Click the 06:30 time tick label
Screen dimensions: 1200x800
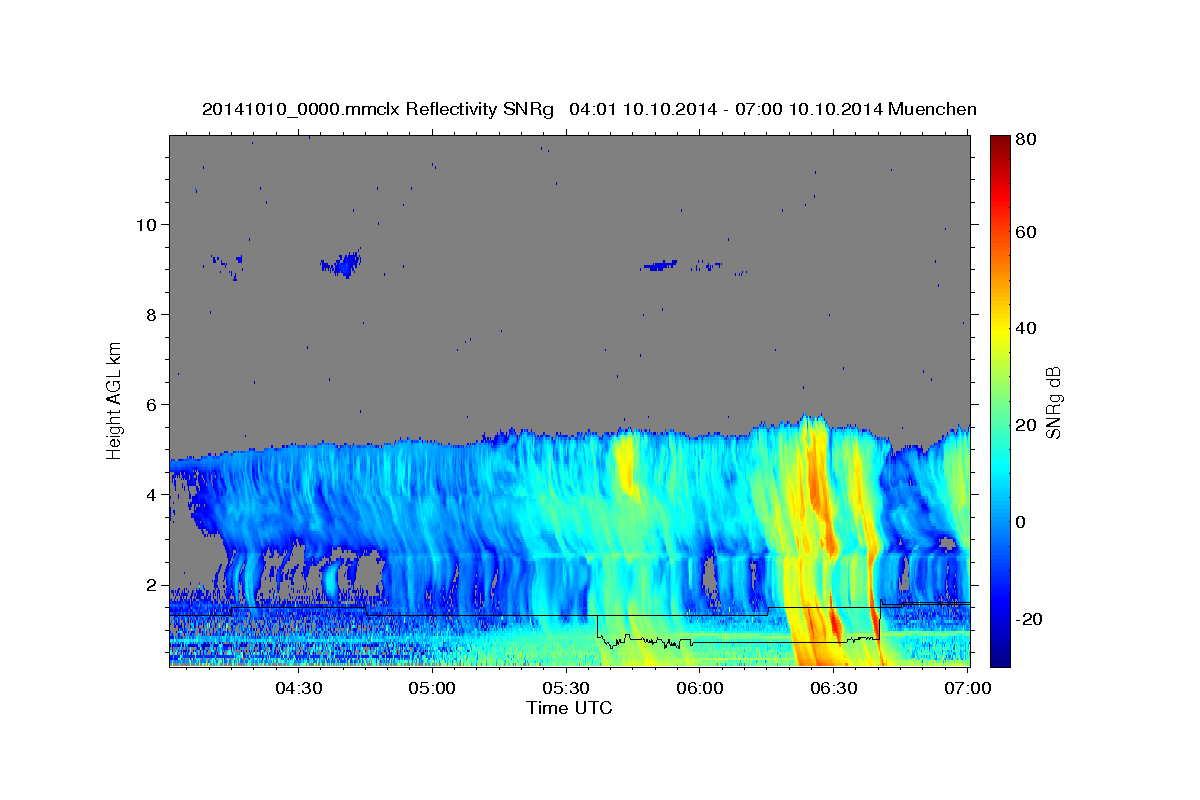tap(834, 689)
